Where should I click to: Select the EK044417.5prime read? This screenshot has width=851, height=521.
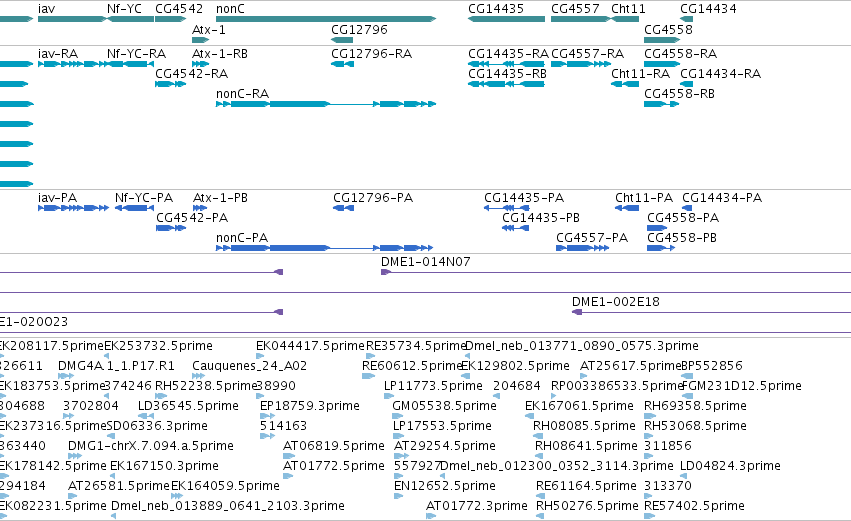click(310, 346)
